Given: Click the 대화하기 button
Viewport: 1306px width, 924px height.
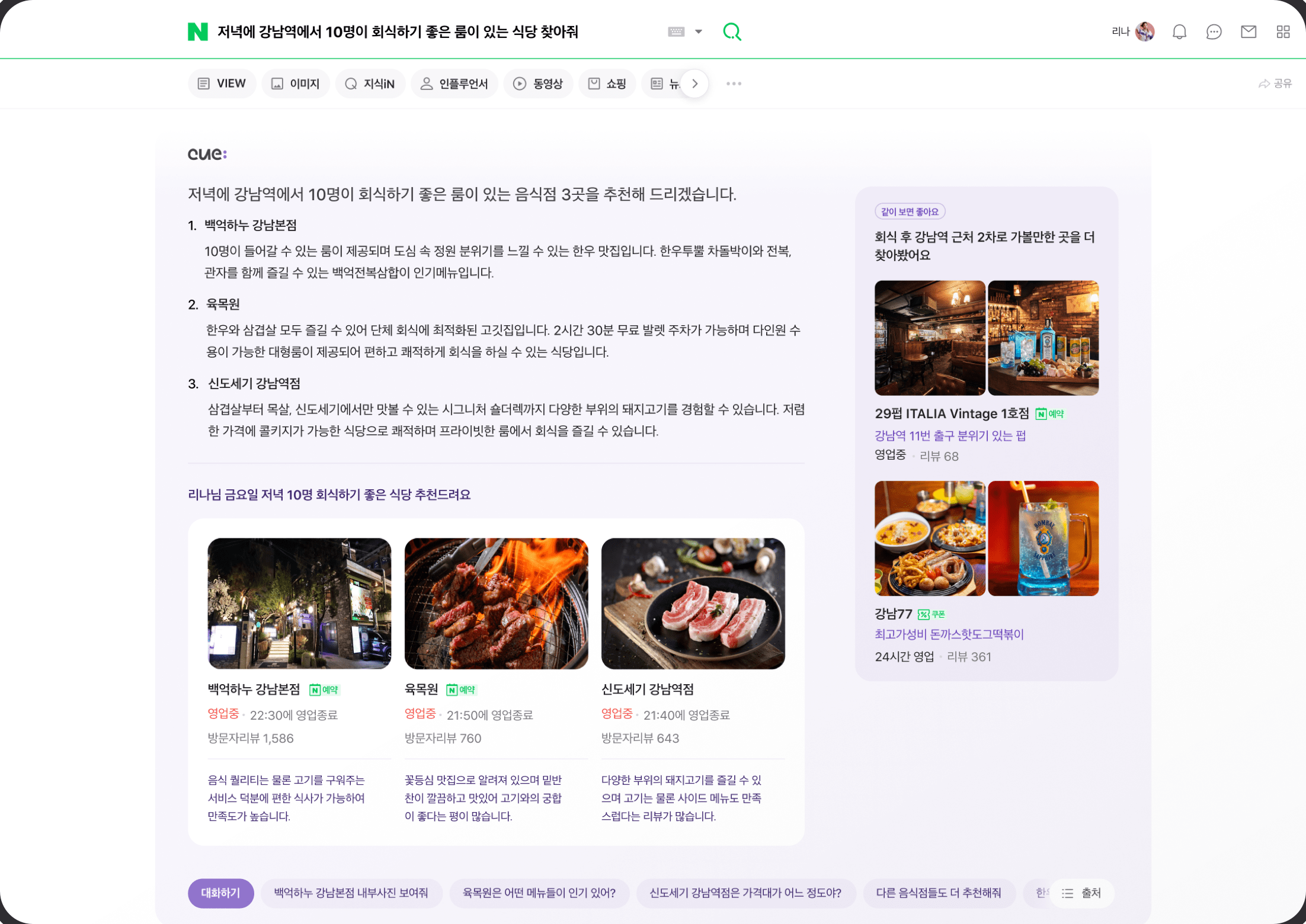Looking at the screenshot, I should [220, 893].
